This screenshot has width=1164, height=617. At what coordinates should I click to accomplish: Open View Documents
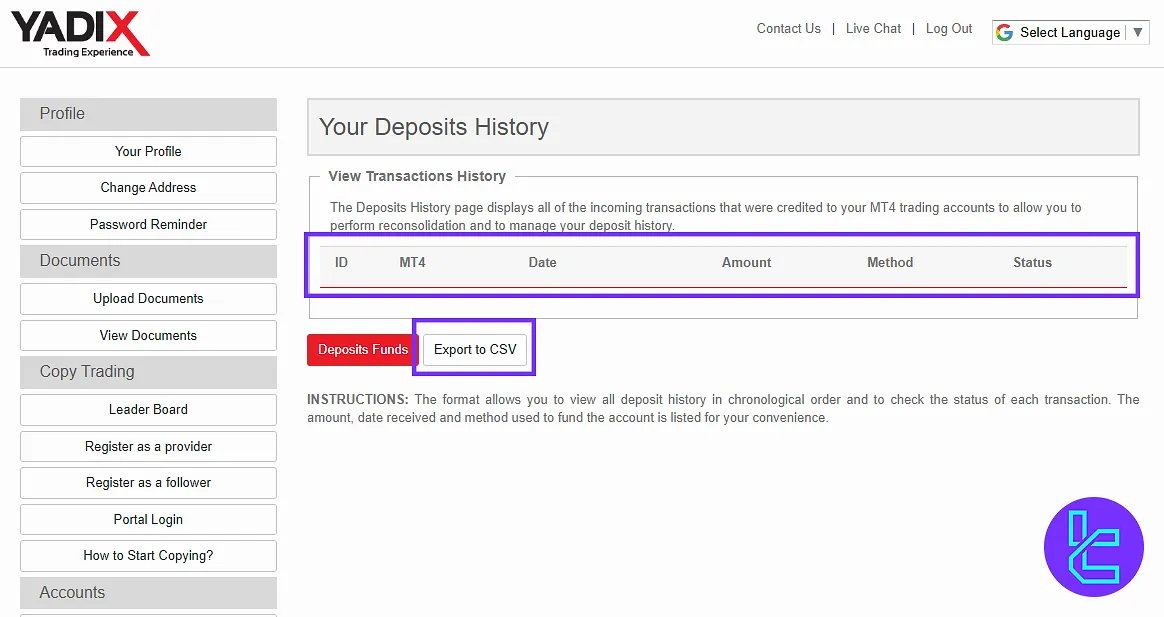[148, 336]
